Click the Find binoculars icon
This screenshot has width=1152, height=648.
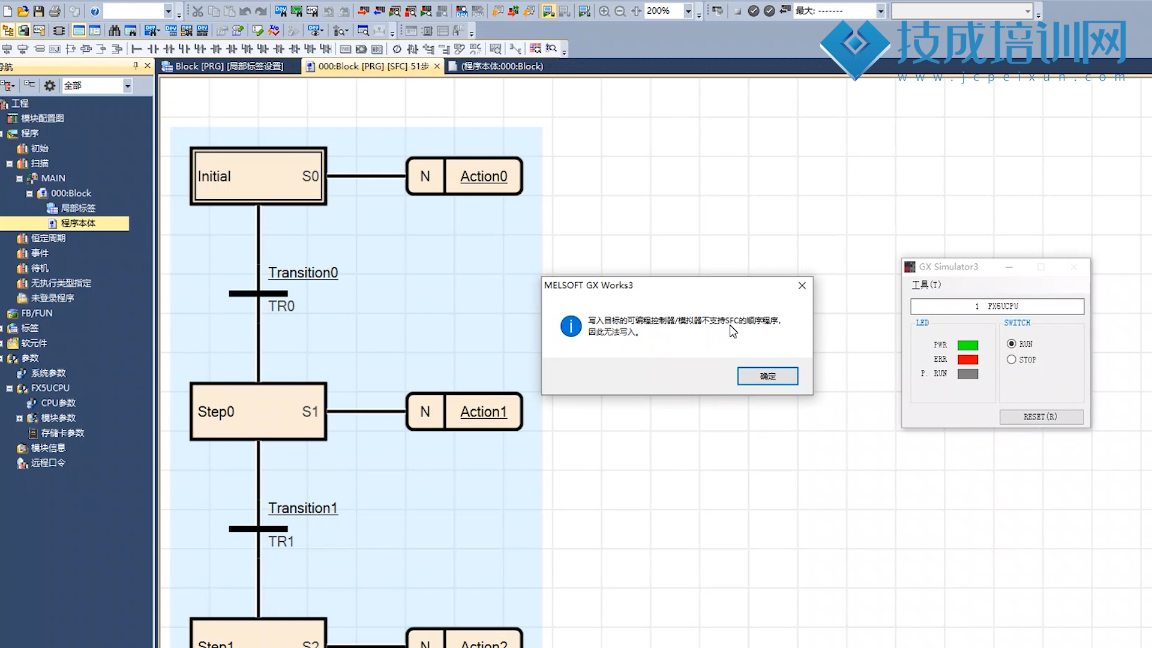[114, 30]
